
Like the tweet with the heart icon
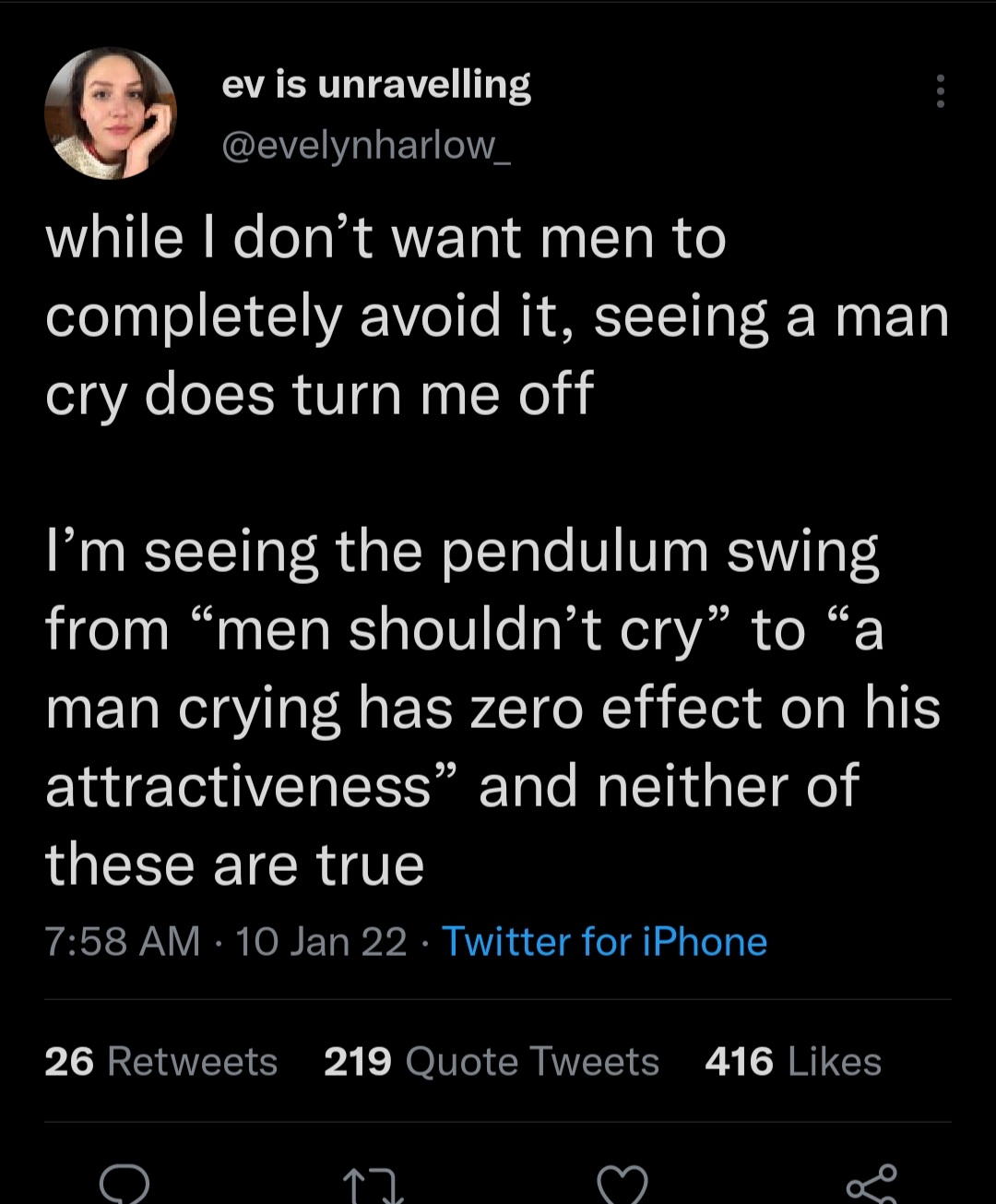pyautogui.click(x=622, y=1186)
